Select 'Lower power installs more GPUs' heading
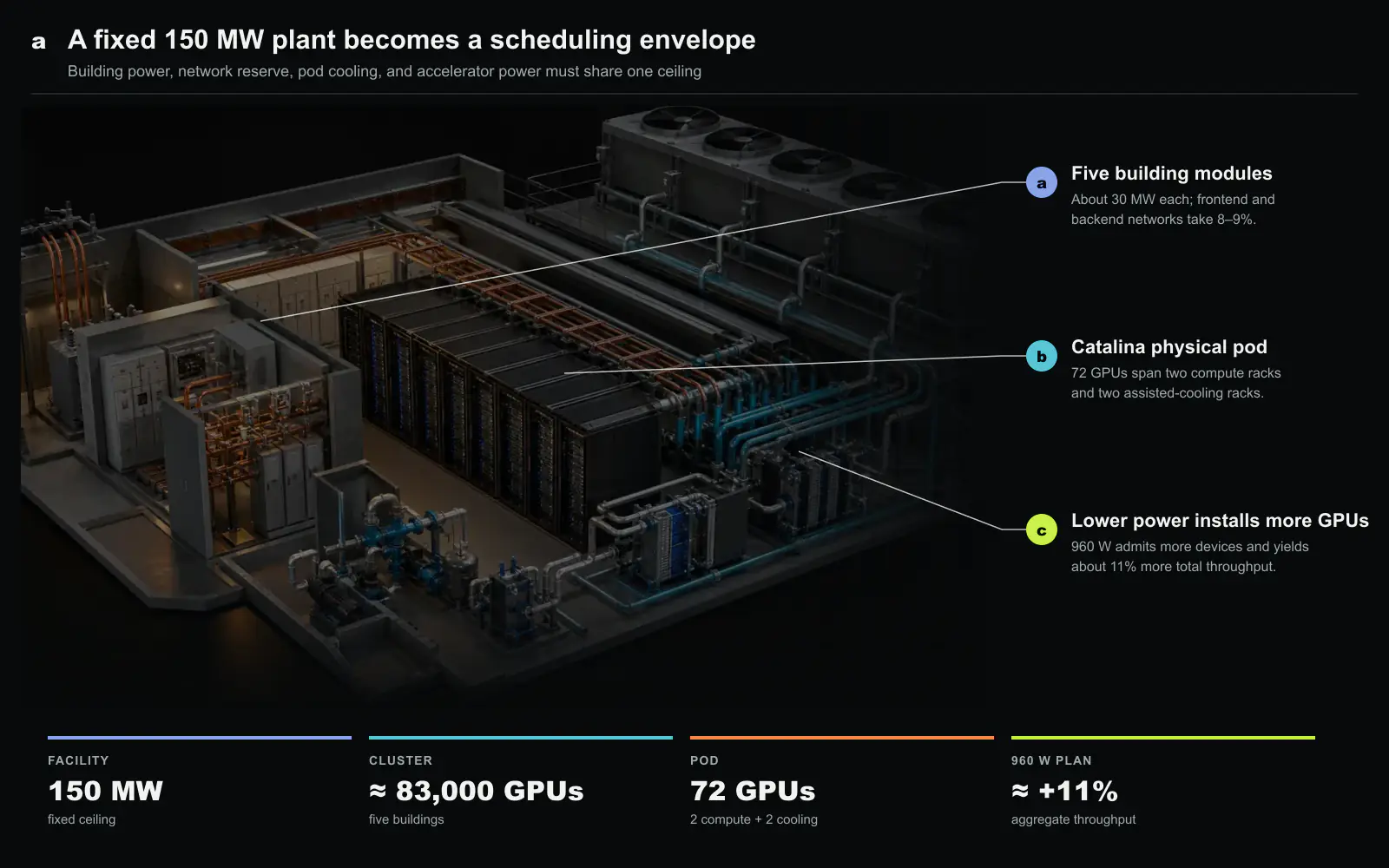Viewport: 1389px width, 868px height. click(1220, 521)
